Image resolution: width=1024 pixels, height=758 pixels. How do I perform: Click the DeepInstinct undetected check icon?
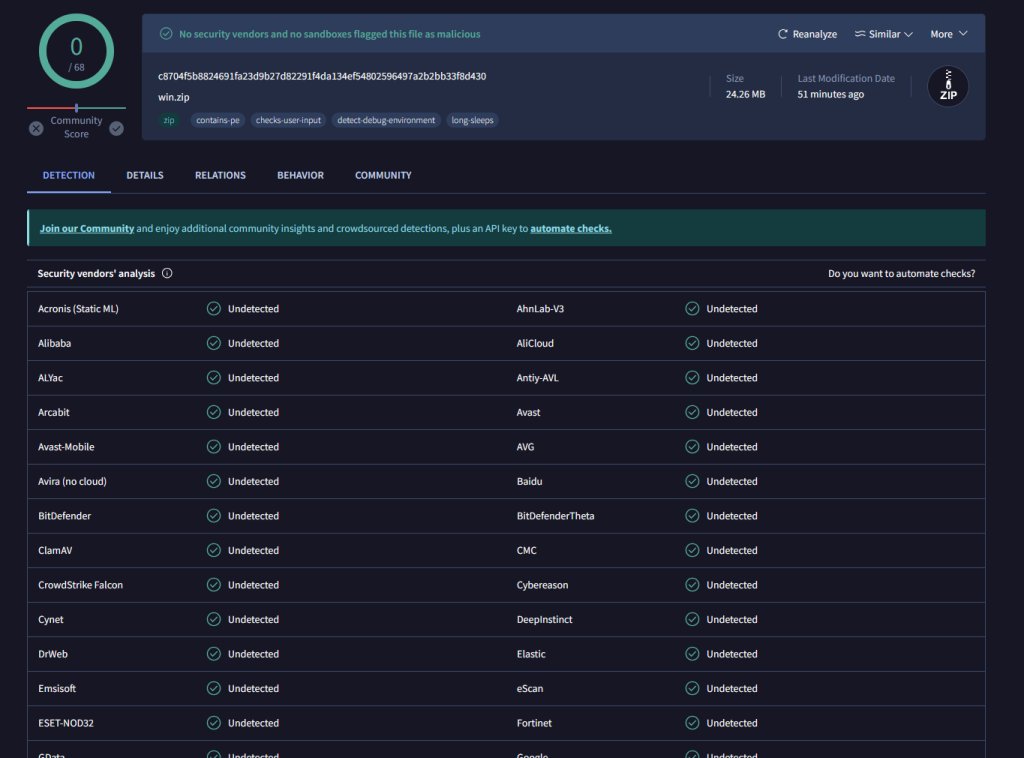click(x=692, y=620)
